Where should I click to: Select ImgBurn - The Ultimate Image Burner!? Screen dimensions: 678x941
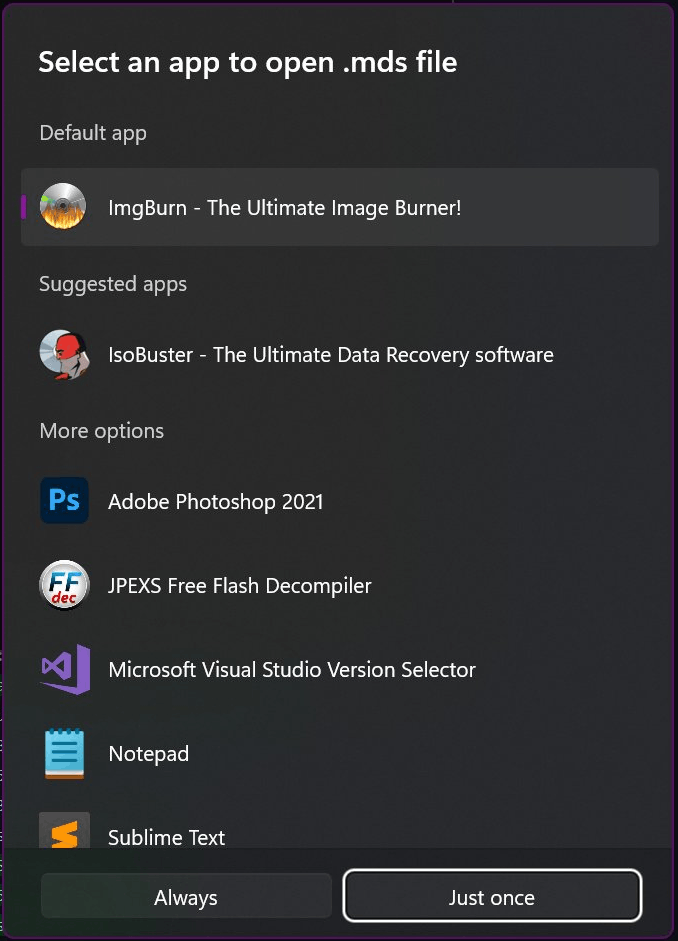(x=340, y=207)
